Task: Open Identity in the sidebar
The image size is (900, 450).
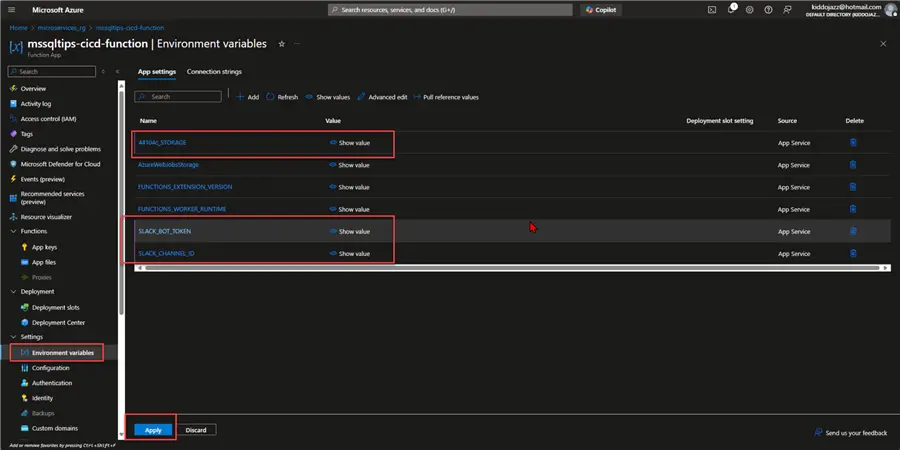Action: (42, 398)
